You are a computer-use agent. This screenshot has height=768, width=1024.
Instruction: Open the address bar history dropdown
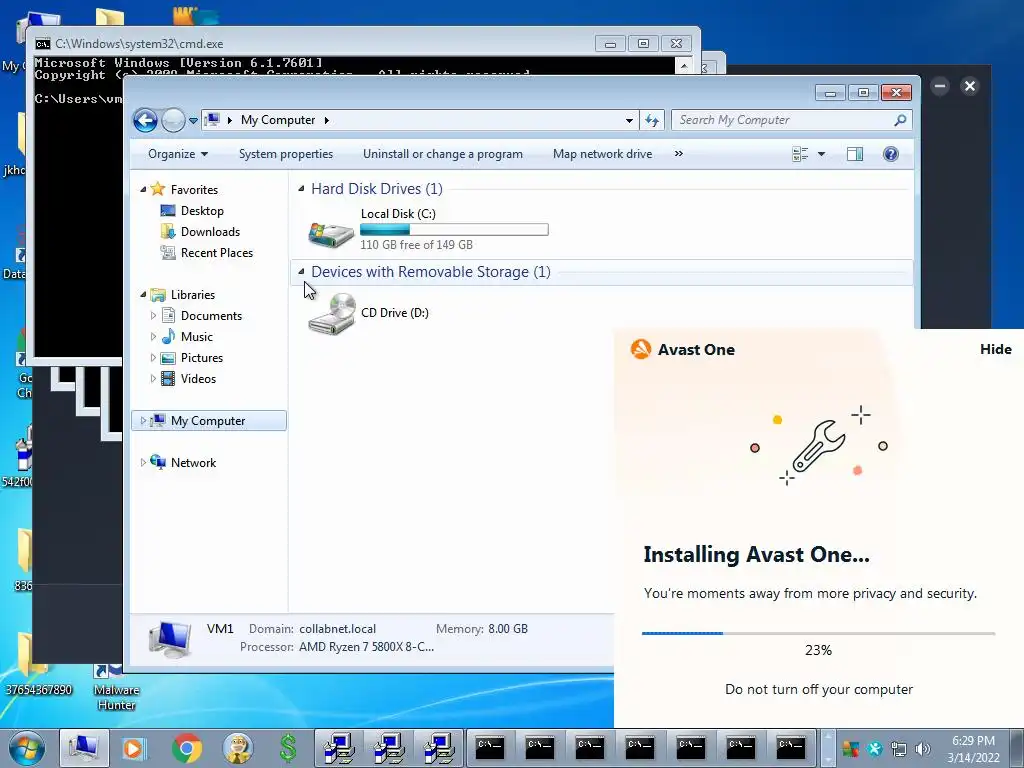tap(629, 120)
